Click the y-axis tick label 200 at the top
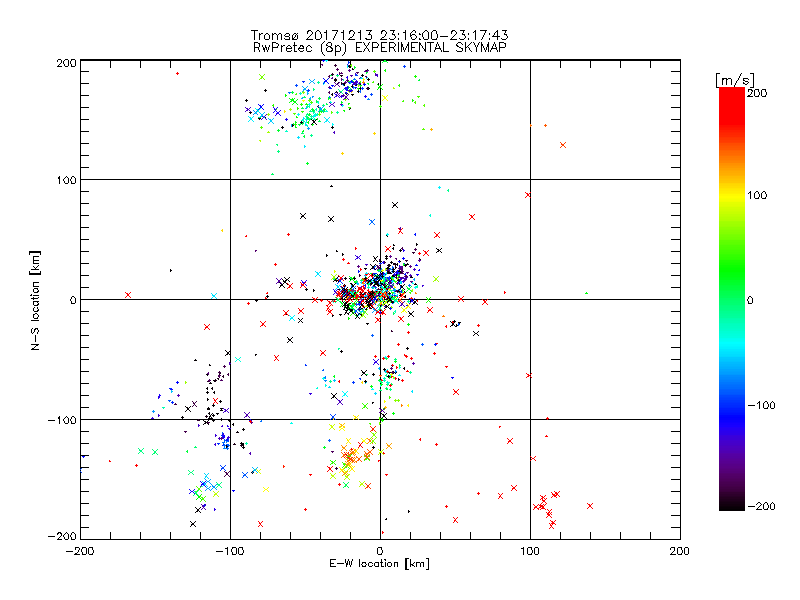The height and width of the screenshot is (600, 800). point(66,63)
